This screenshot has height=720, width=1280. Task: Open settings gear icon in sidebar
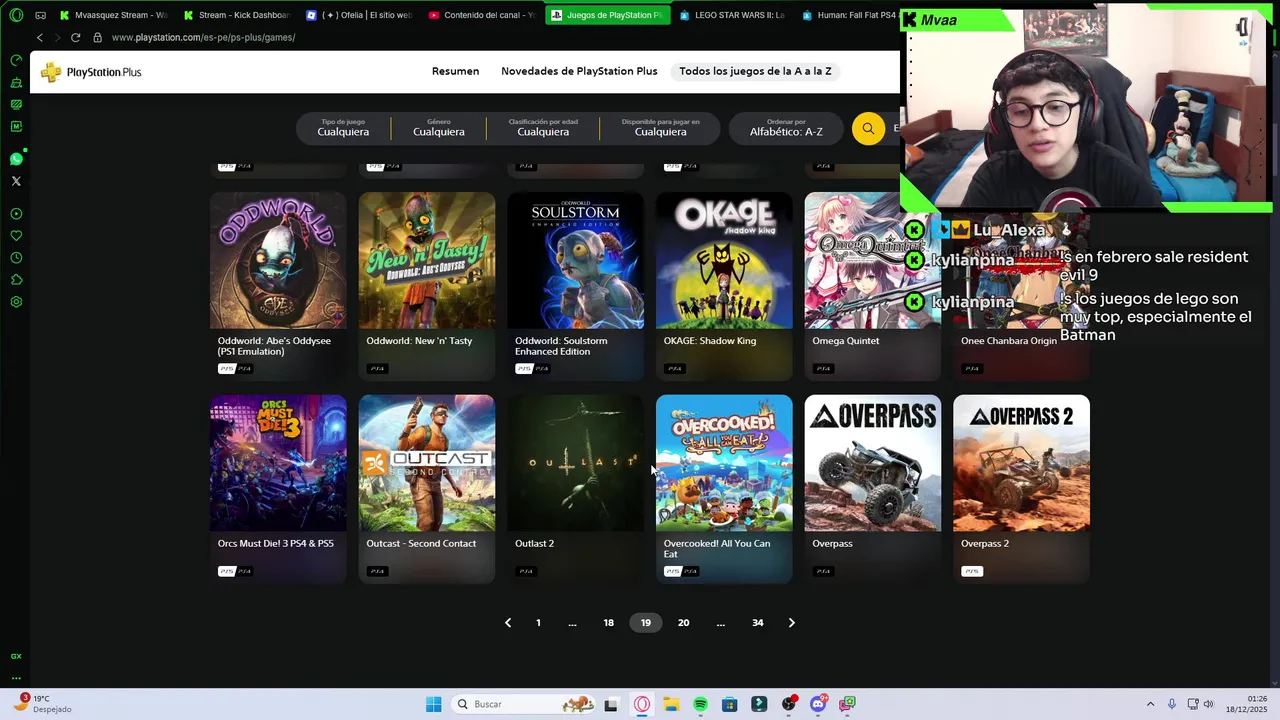16,302
